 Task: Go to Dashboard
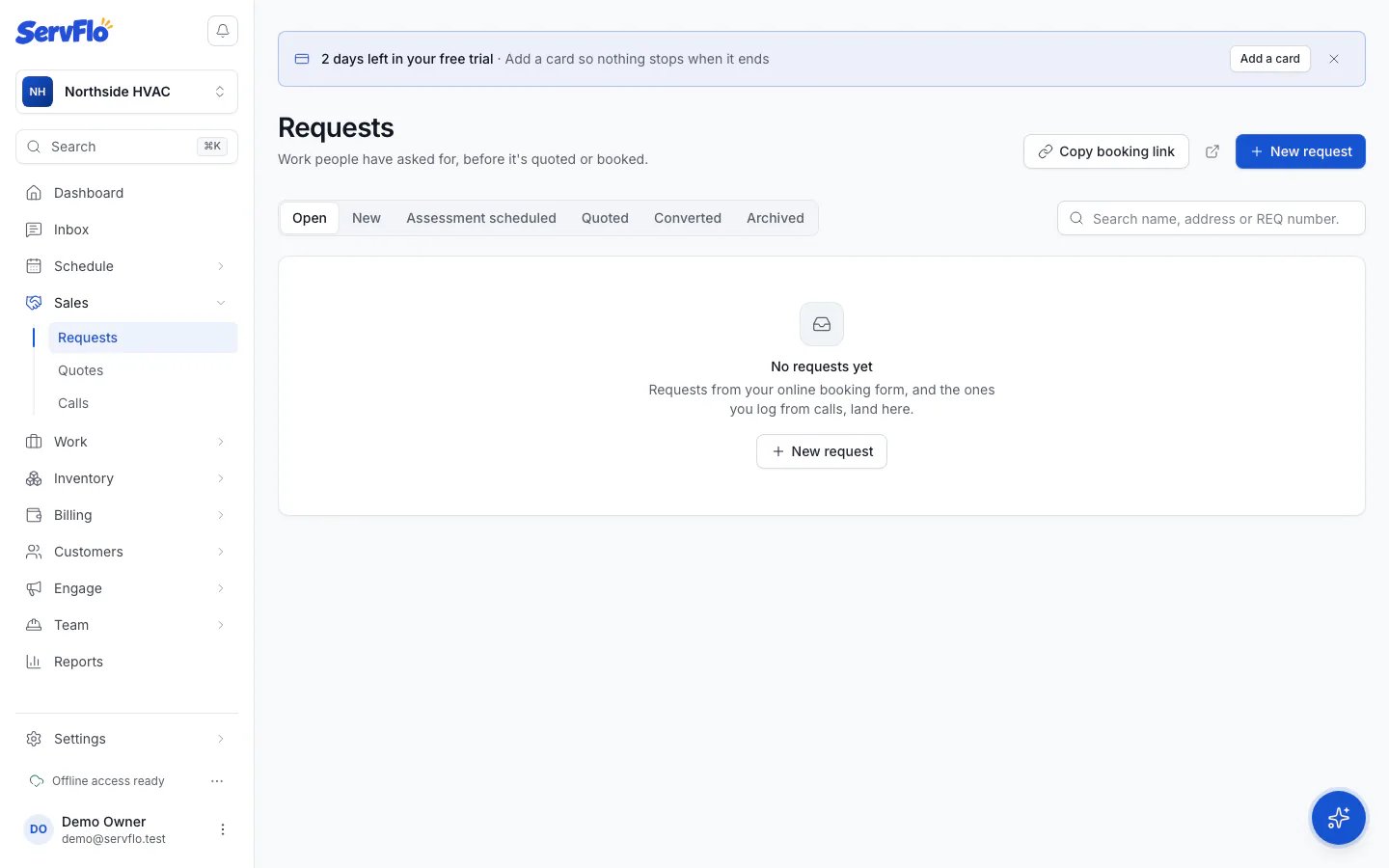[x=126, y=193]
